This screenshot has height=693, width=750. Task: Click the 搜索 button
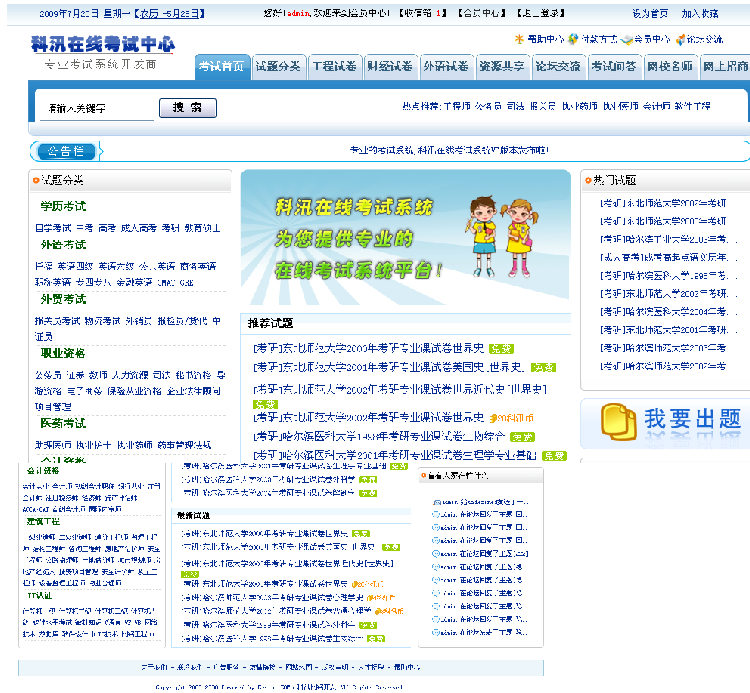pos(188,108)
